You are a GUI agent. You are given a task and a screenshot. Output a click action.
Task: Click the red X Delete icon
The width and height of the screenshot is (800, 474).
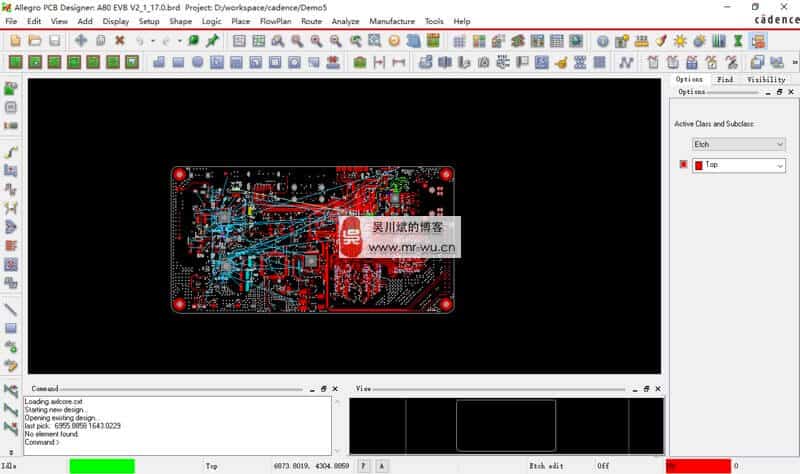pyautogui.click(x=120, y=41)
